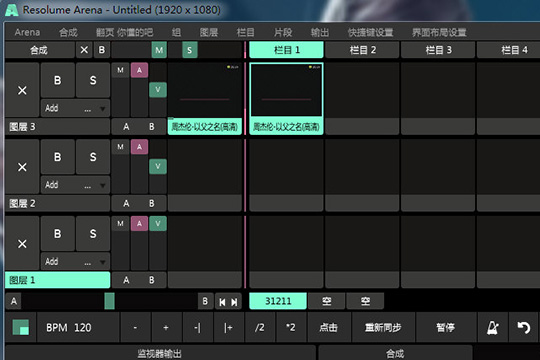
Task: Select the 图层 3 layer name
Action: coord(58,126)
